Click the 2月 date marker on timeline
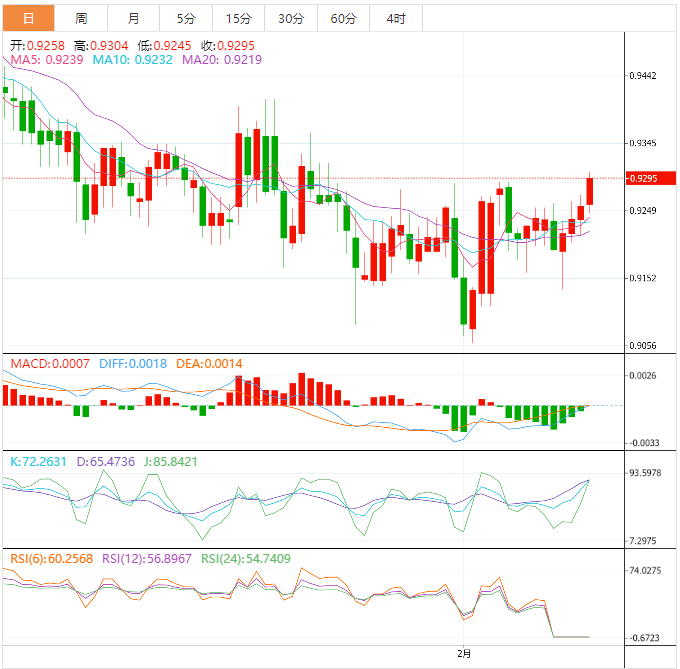The image size is (680, 669). pos(463,653)
